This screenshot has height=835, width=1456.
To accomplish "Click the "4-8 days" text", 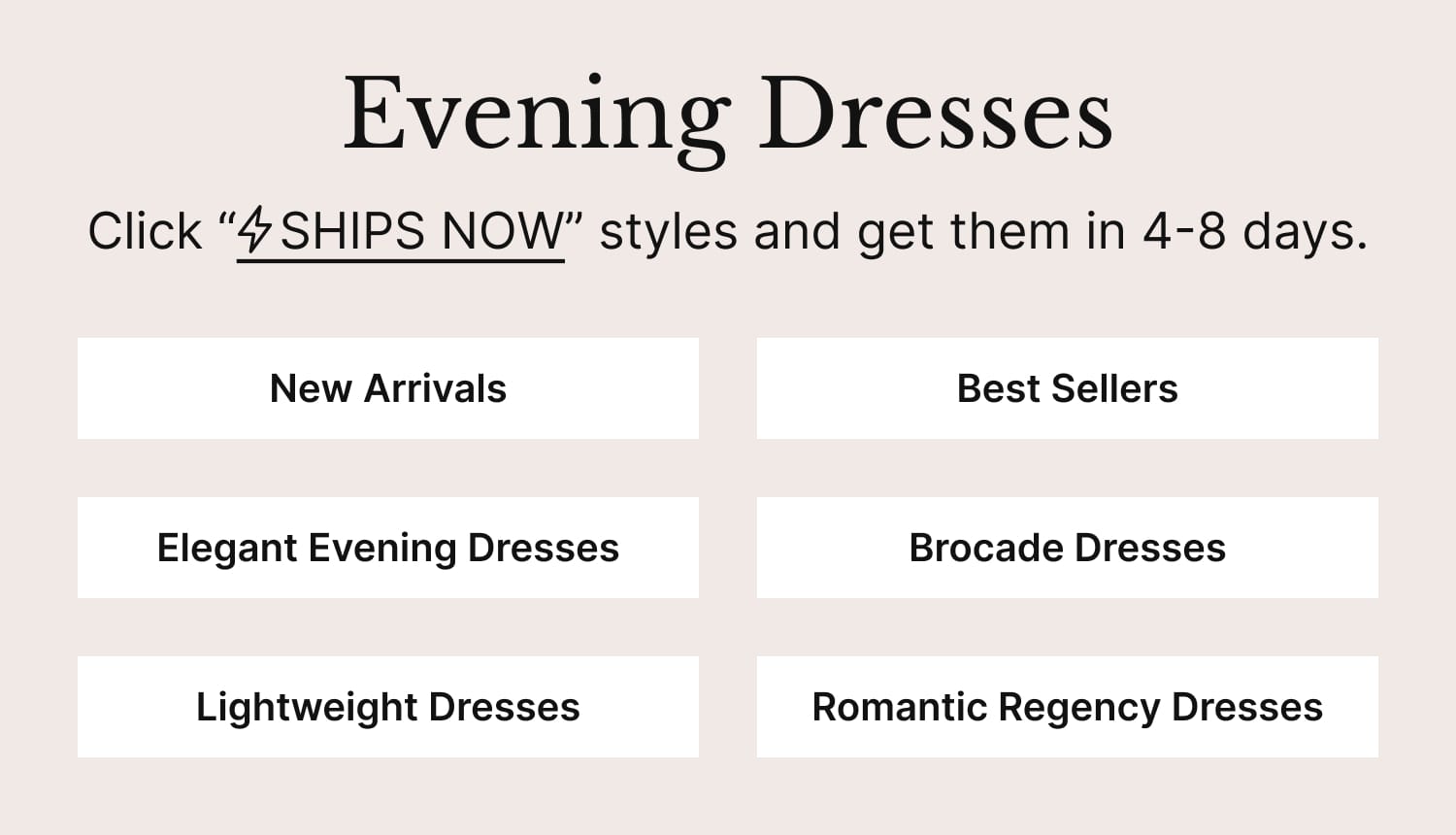I will [1254, 232].
